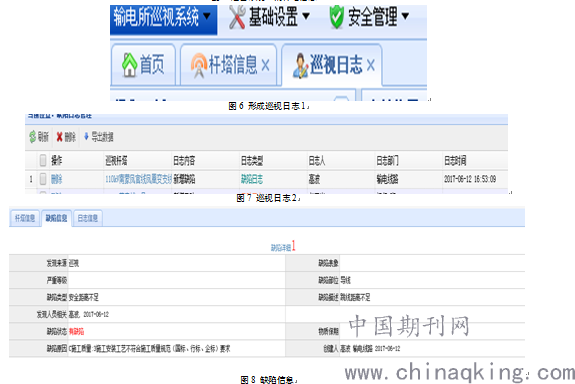Switch to the 日志信息 tab
This screenshot has height=384, width=575.
88,219
